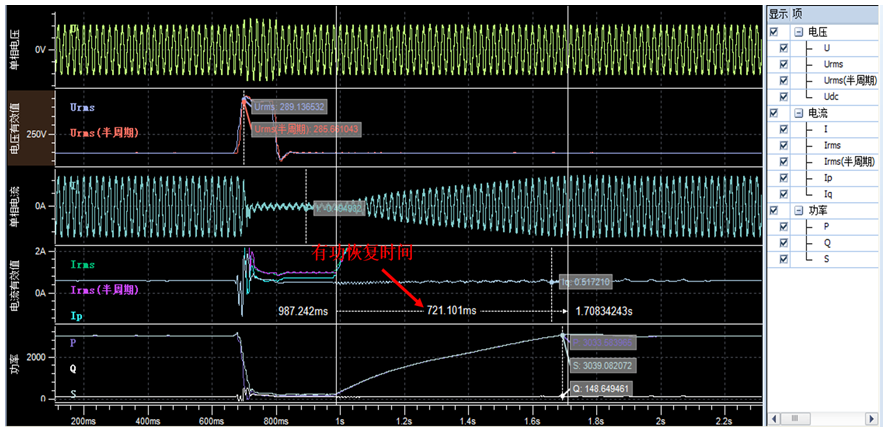Viewport: 884px width, 435px height.
Task: Collapse the 电压 tree group
Action: coord(799,32)
